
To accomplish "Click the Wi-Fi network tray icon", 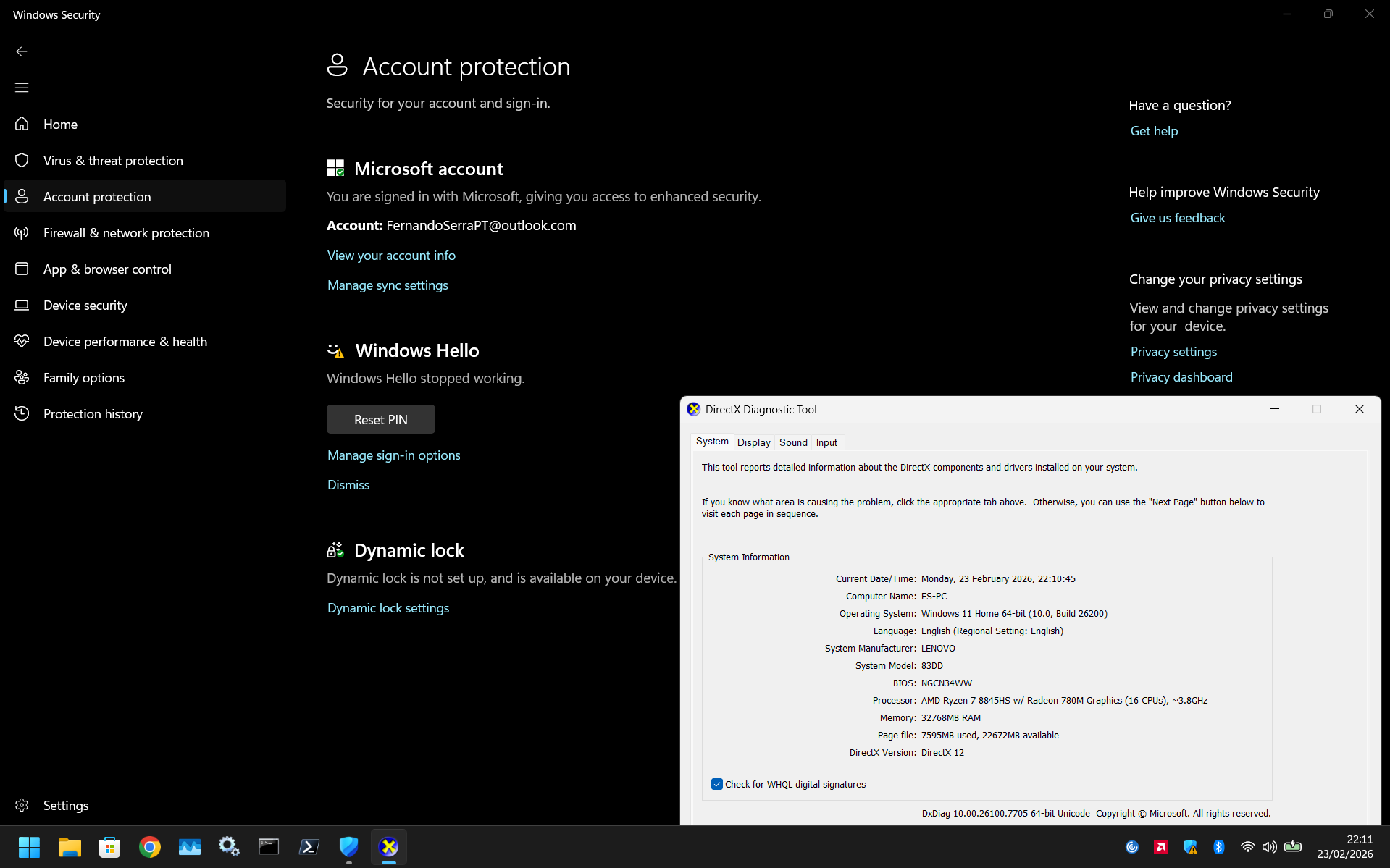I will pyautogui.click(x=1247, y=847).
